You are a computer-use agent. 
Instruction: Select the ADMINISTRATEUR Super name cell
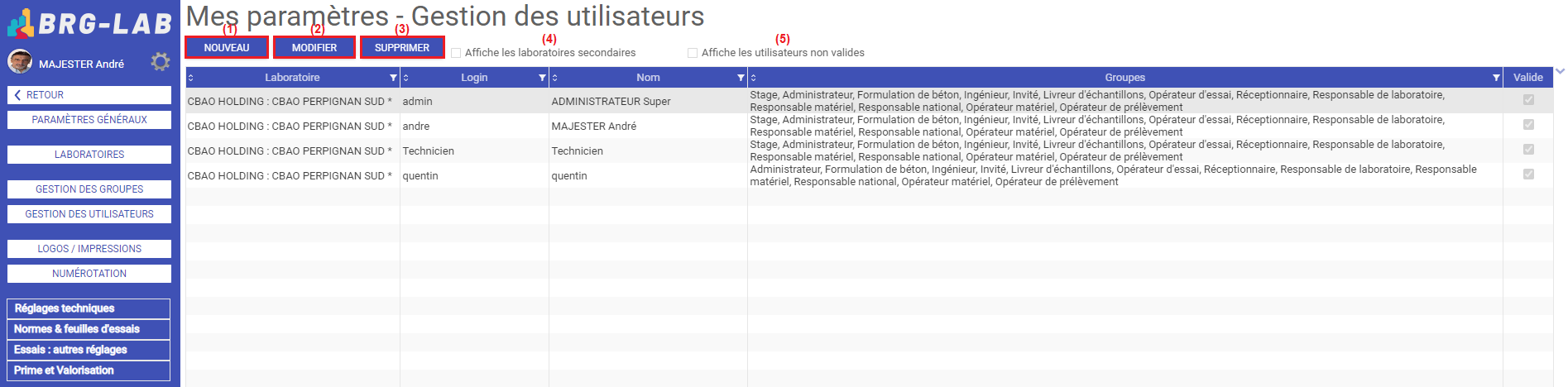[x=648, y=101]
